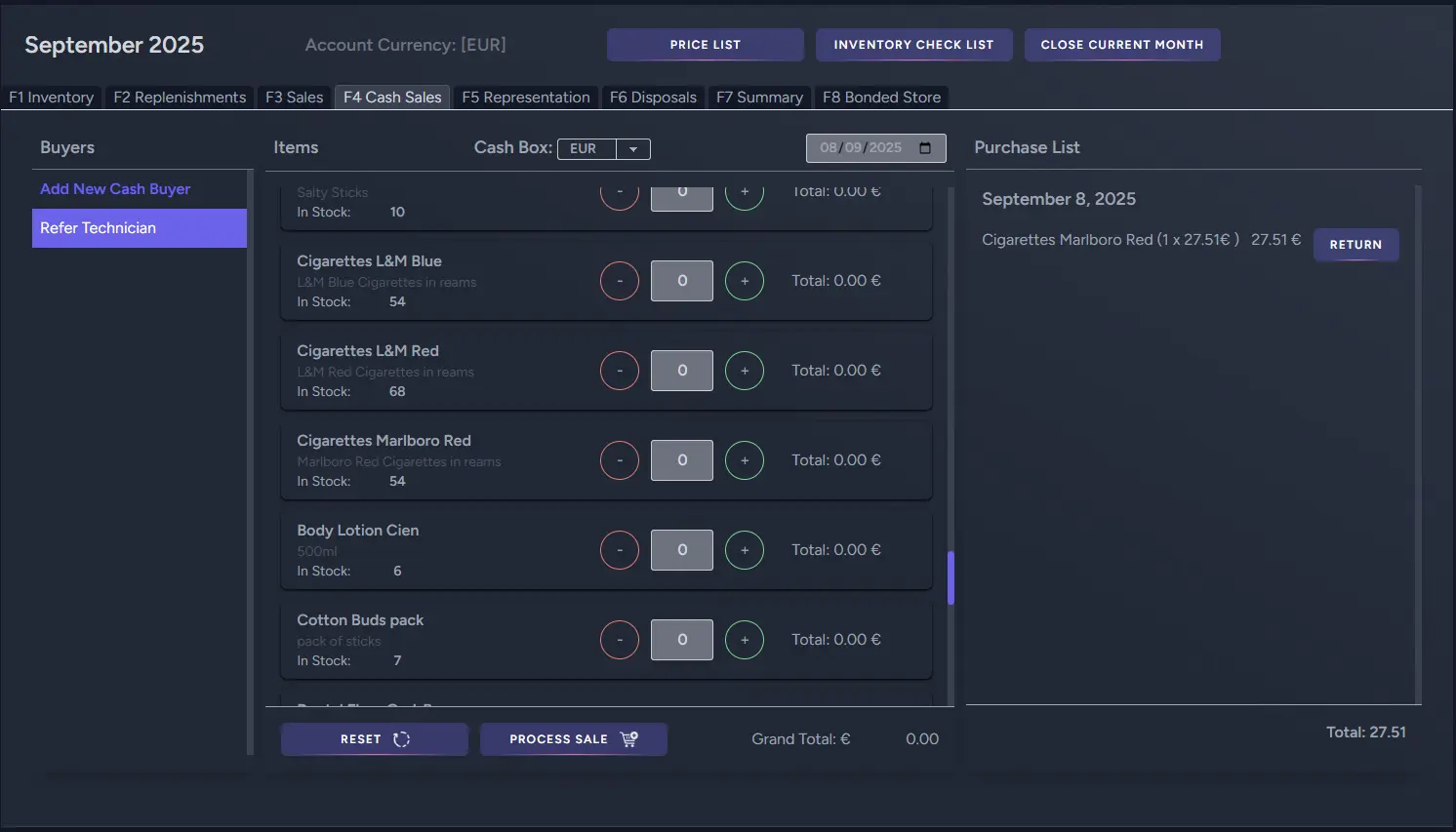
Task: Add one Body Lotion Cien with plus
Action: [745, 550]
